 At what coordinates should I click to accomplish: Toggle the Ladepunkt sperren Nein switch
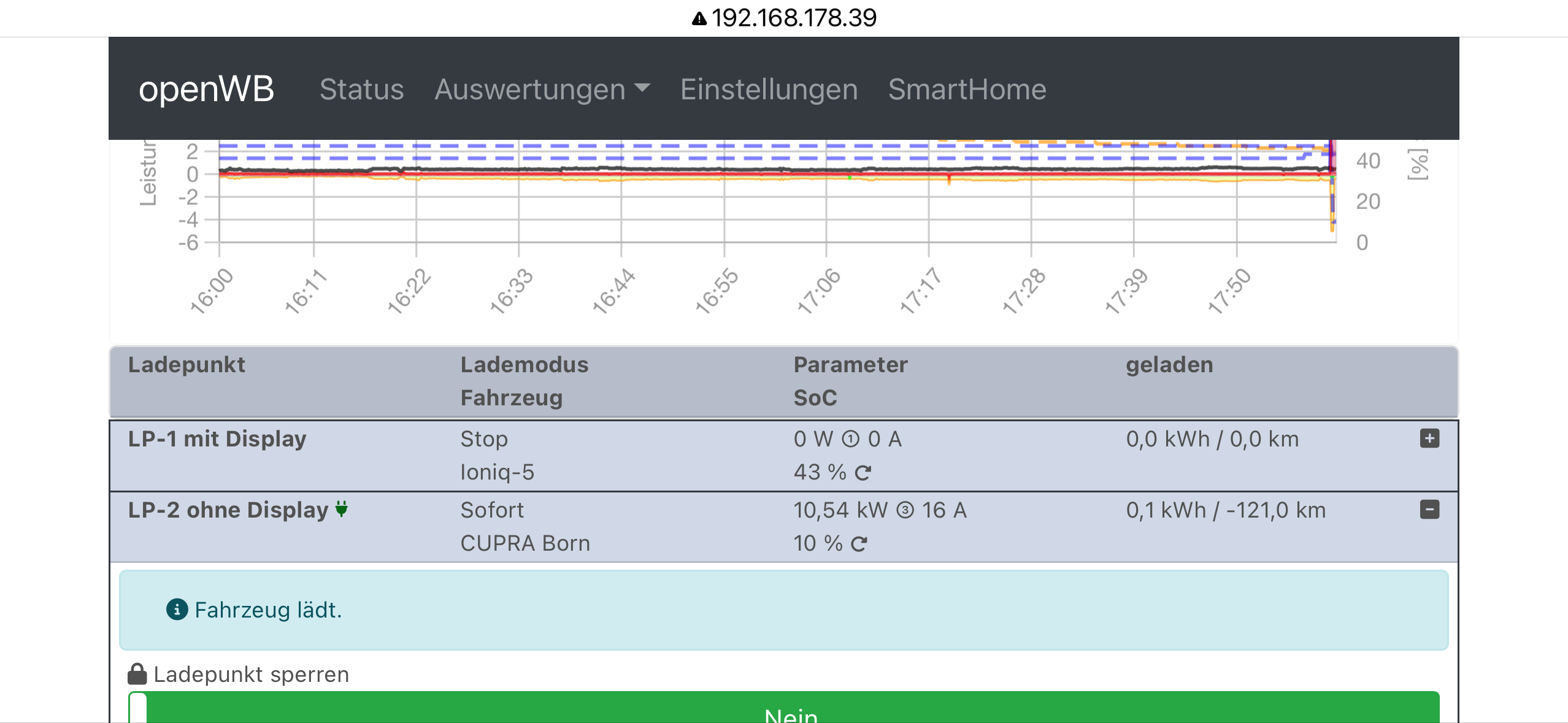click(791, 710)
